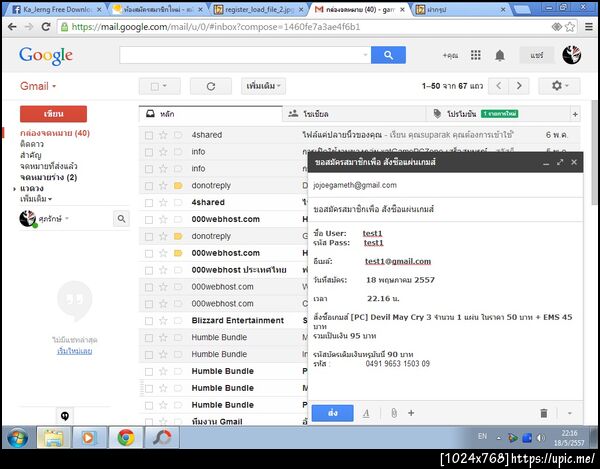600x469 pixels.
Task: Expand เพิ่มเติม labels in sidebar
Action: tap(36, 199)
